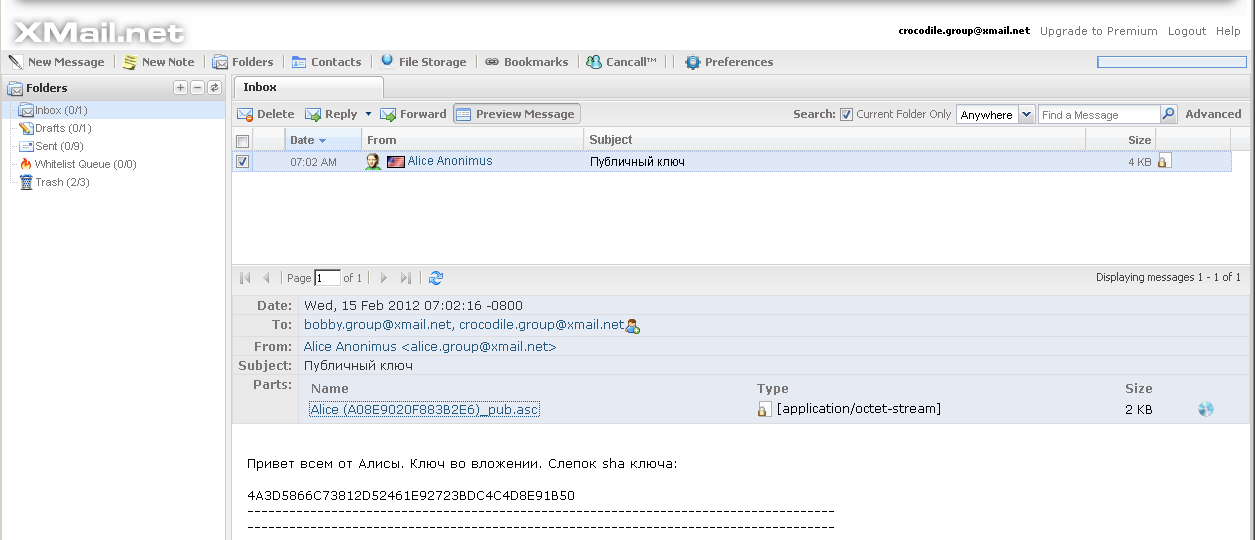Click the sender avatar icon in list

(x=373, y=161)
